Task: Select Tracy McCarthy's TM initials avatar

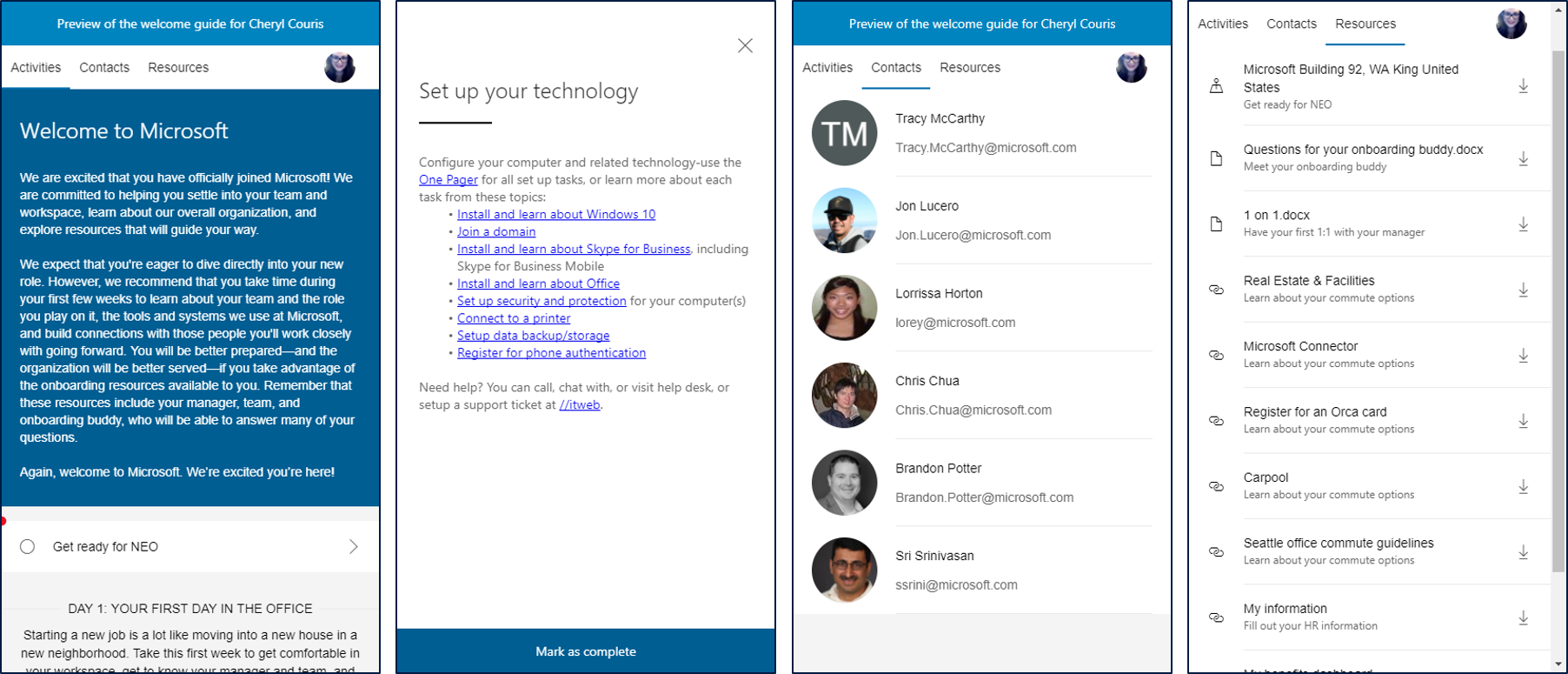Action: (844, 133)
